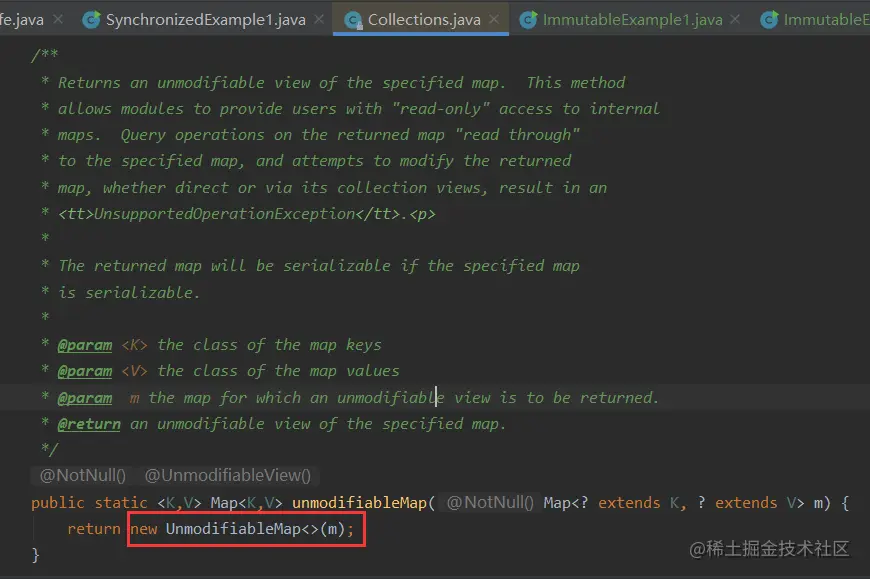The image size is (870, 579).
Task: Click the UnmodifiableMap<>(m) constructor call
Action: click(x=254, y=529)
